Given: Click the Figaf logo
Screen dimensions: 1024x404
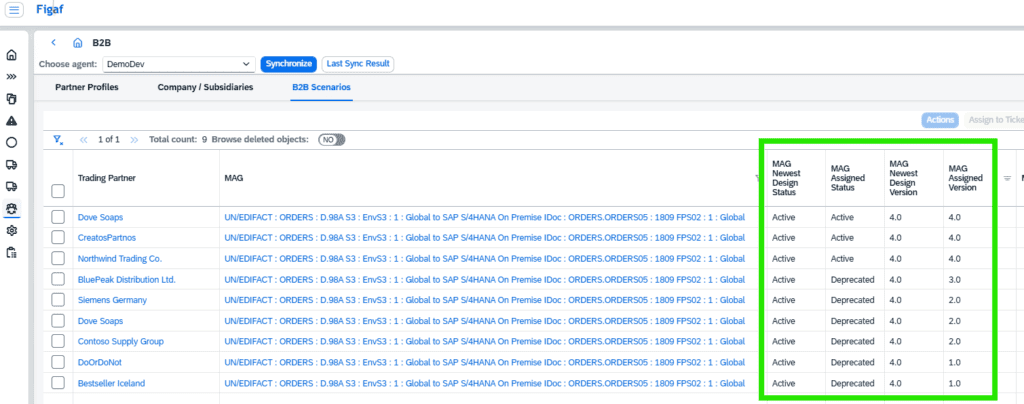Looking at the screenshot, I should (x=50, y=9).
